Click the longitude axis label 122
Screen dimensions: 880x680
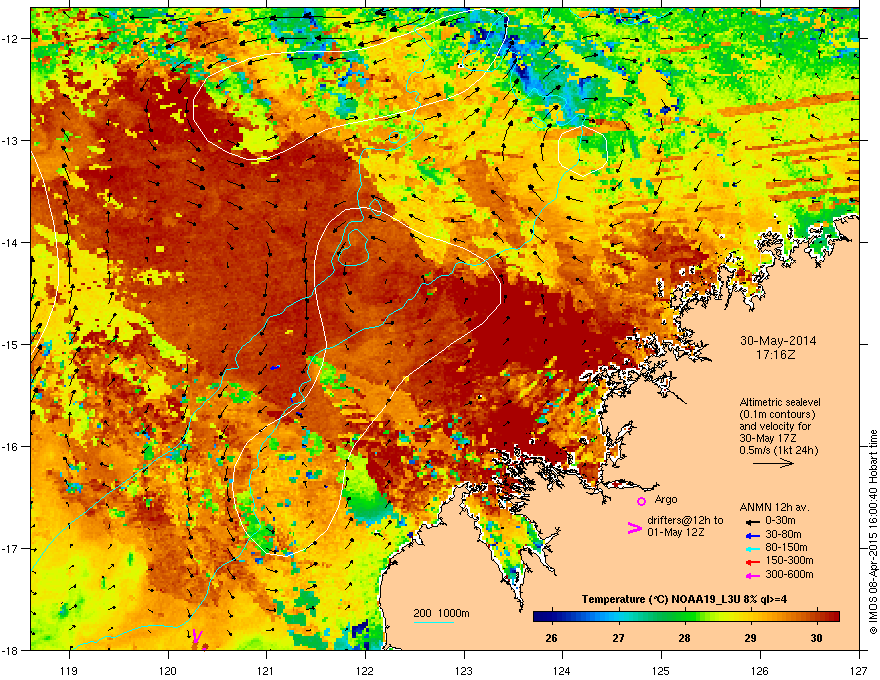365,670
